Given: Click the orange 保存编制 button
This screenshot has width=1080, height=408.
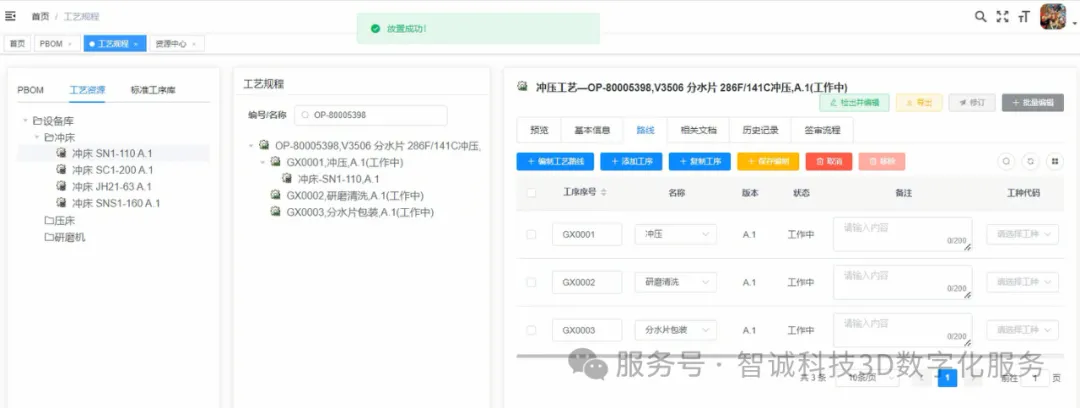Looking at the screenshot, I should (768, 161).
